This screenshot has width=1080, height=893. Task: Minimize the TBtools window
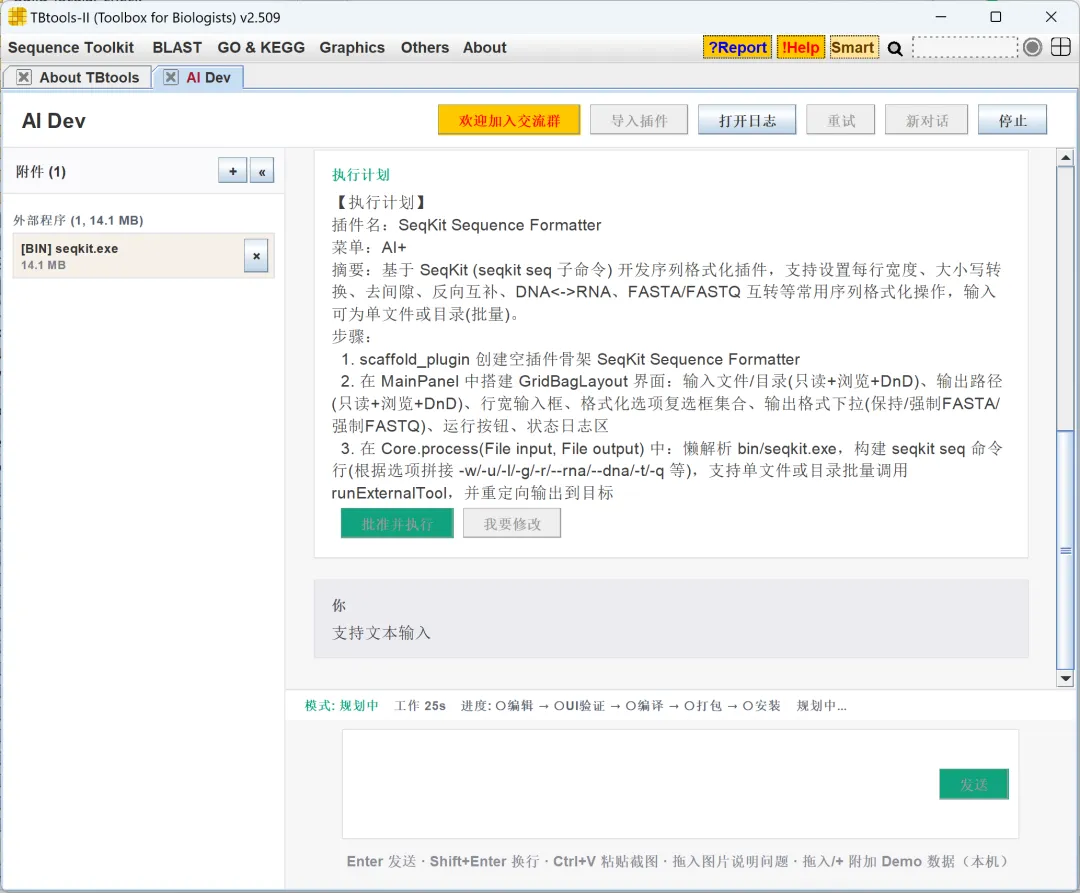click(941, 17)
